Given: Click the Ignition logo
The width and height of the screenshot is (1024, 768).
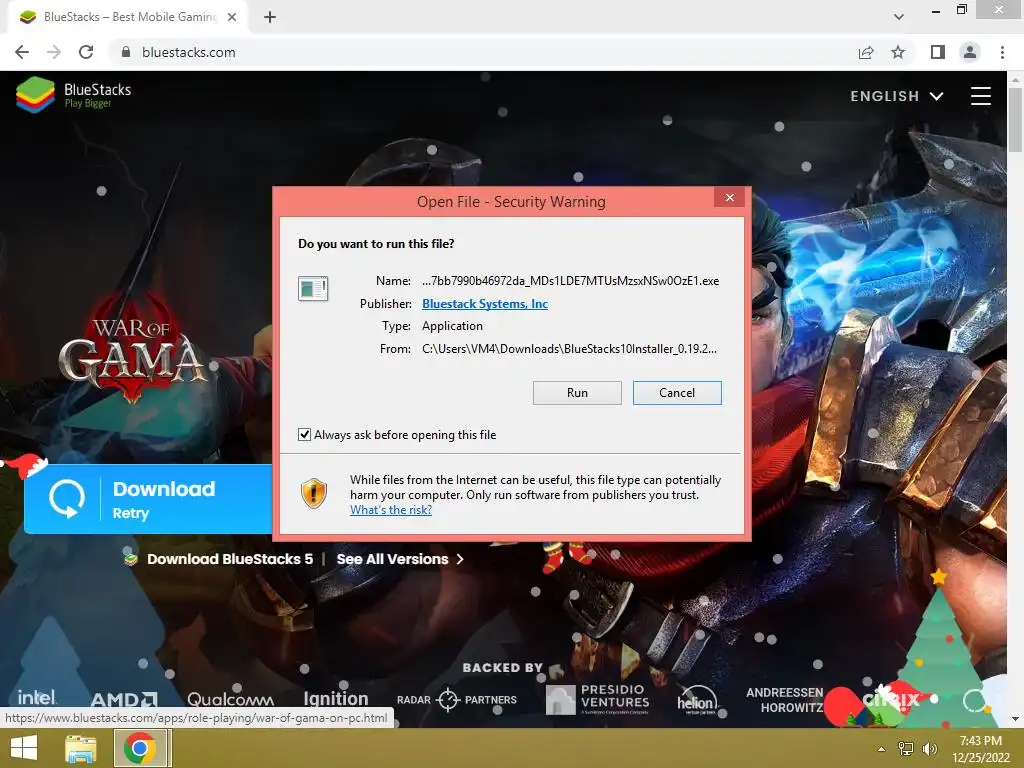Looking at the screenshot, I should (336, 699).
